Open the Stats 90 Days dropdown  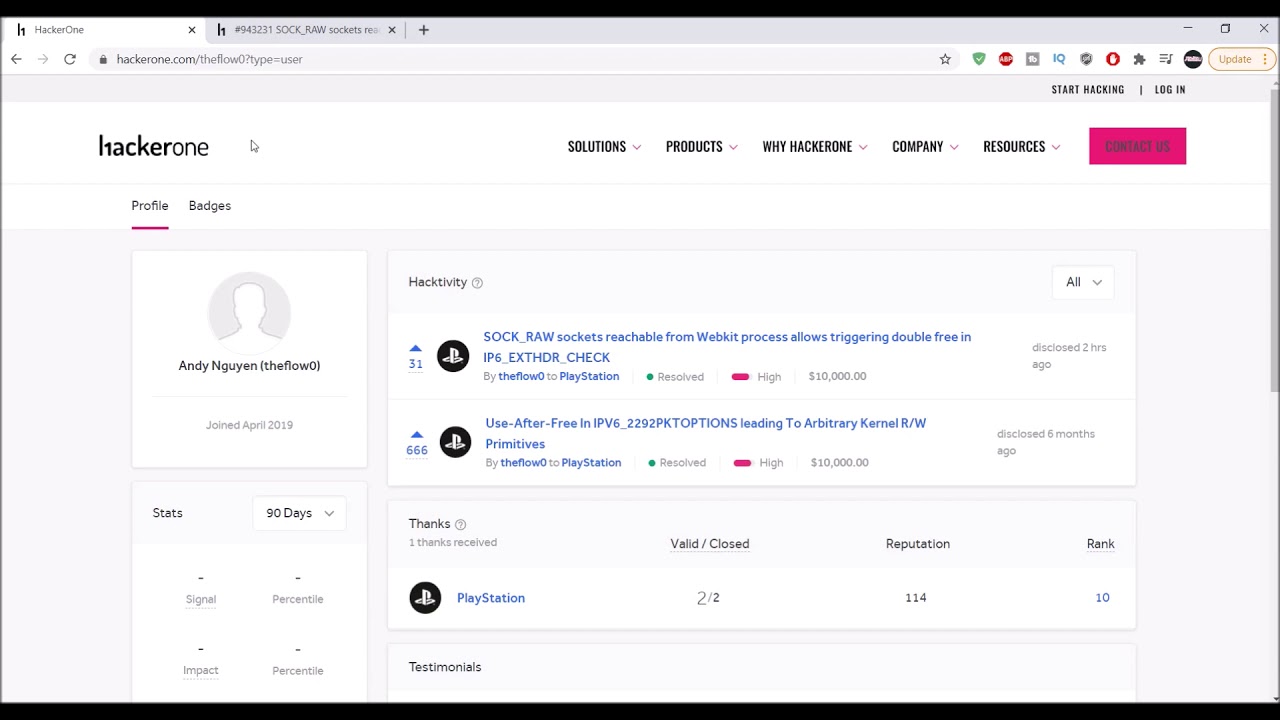(x=299, y=513)
